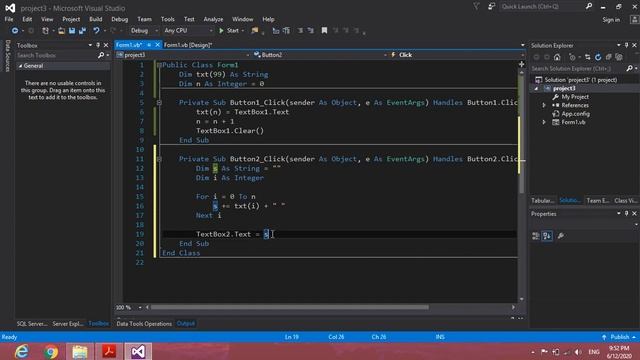
Task: Open the 100 % zoom dropdown
Action: tap(140, 307)
